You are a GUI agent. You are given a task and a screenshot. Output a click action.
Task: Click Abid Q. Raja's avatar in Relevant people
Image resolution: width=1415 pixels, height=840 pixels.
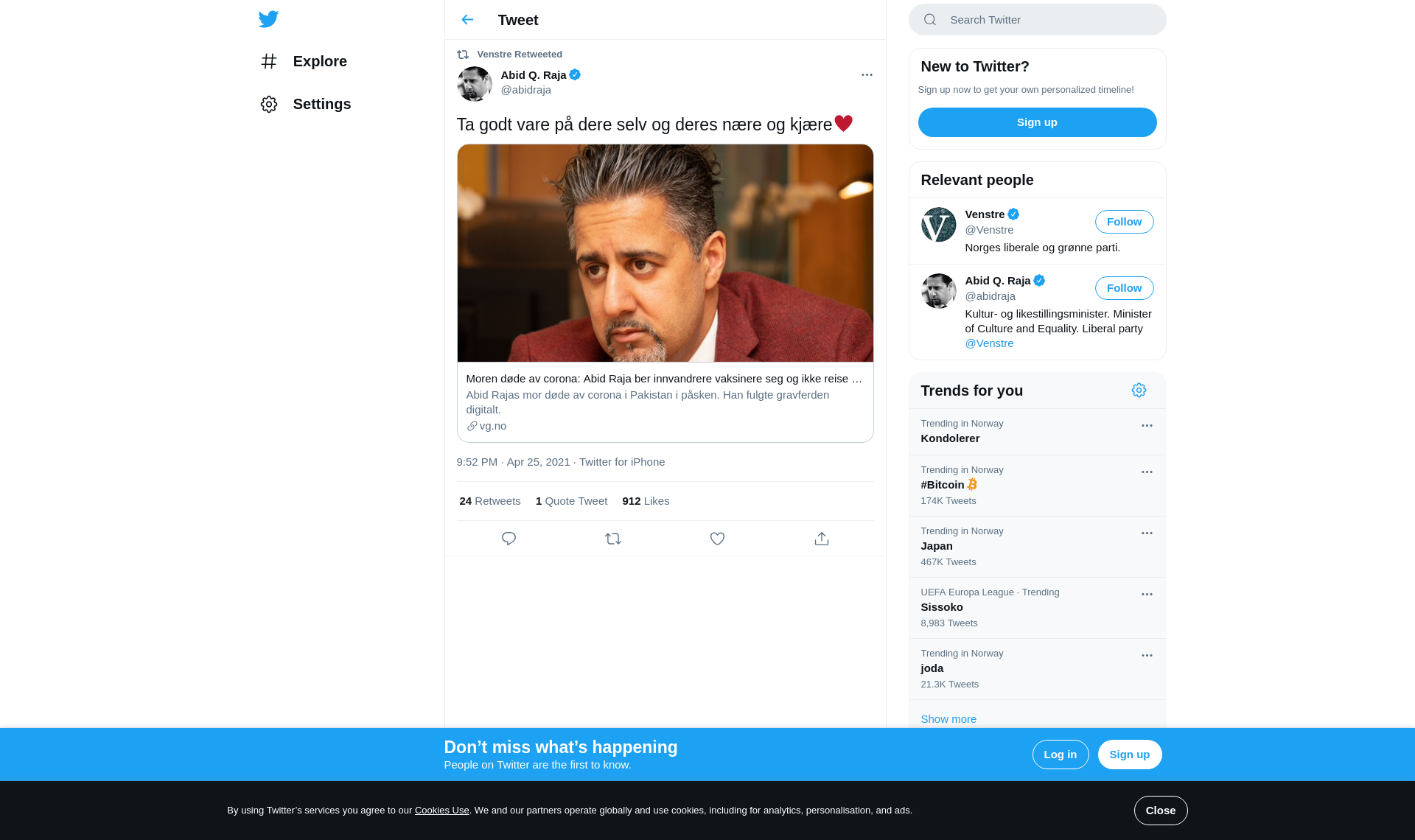[x=939, y=291]
